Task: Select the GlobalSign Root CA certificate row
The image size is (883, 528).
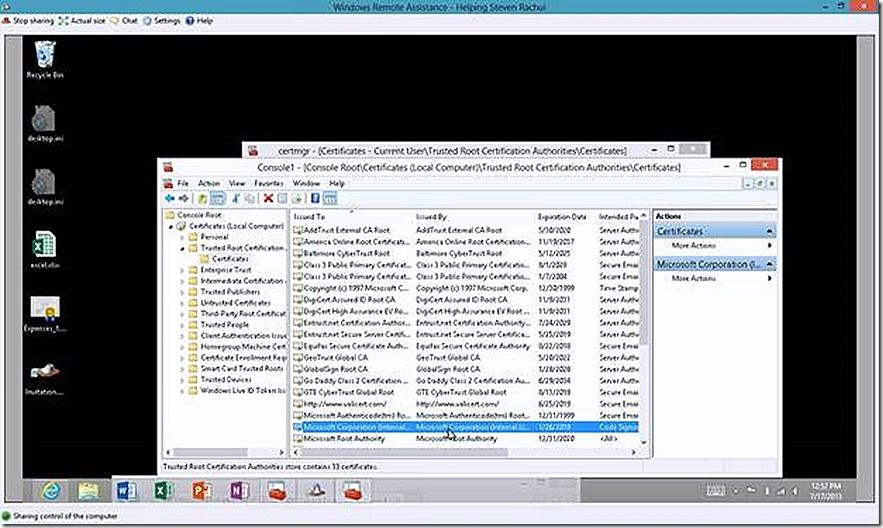Action: (x=465, y=369)
